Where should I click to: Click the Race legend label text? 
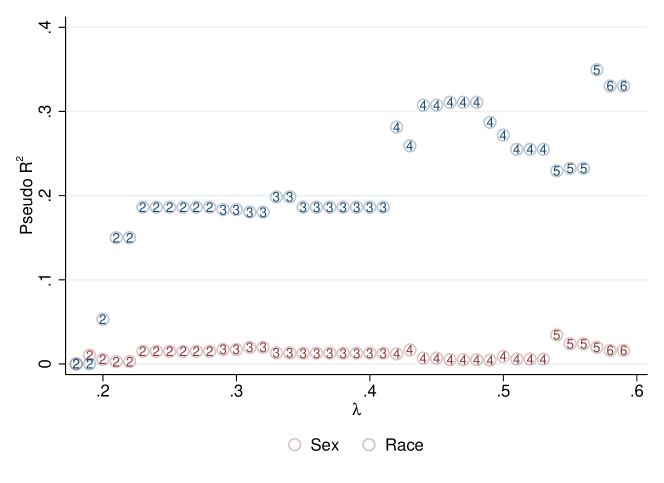[x=403, y=445]
